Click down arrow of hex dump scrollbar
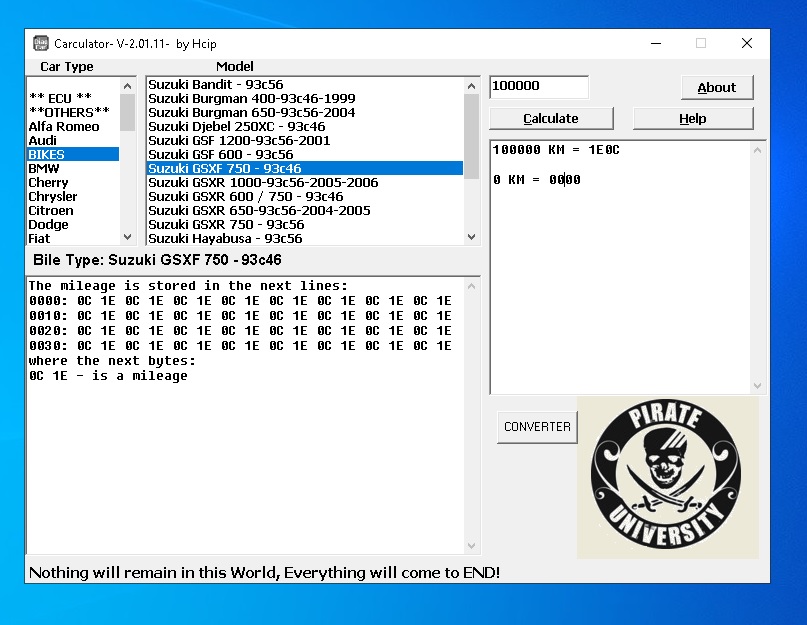807x625 pixels. pos(472,546)
